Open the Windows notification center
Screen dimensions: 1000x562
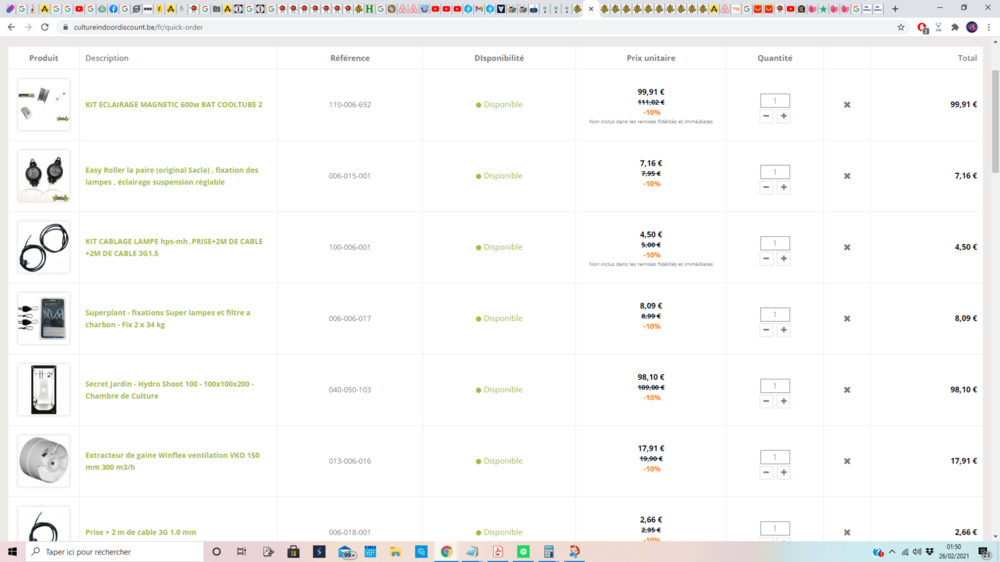(985, 552)
